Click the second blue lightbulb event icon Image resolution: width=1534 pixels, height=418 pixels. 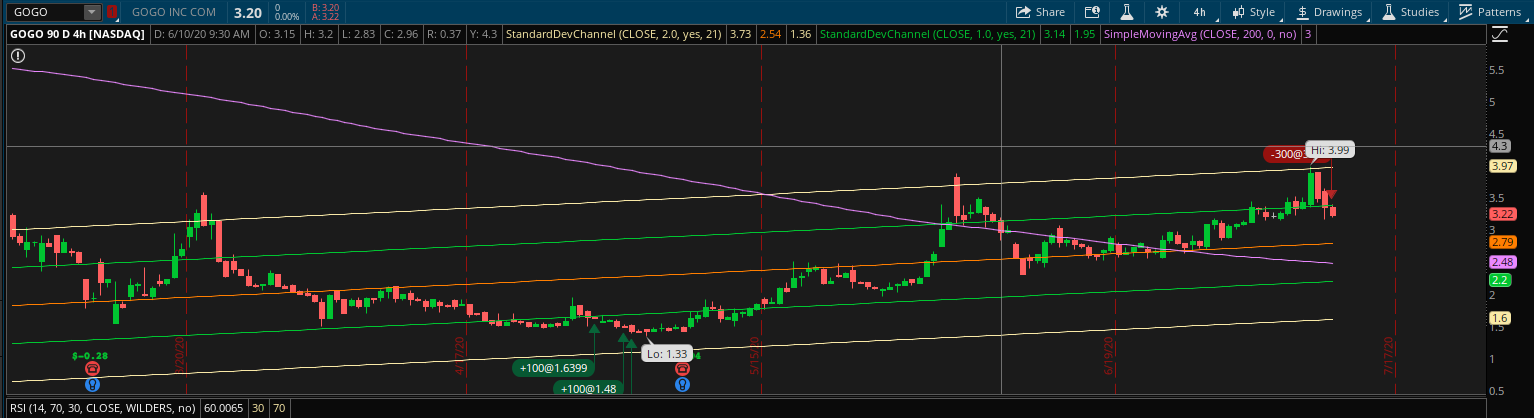[x=681, y=383]
